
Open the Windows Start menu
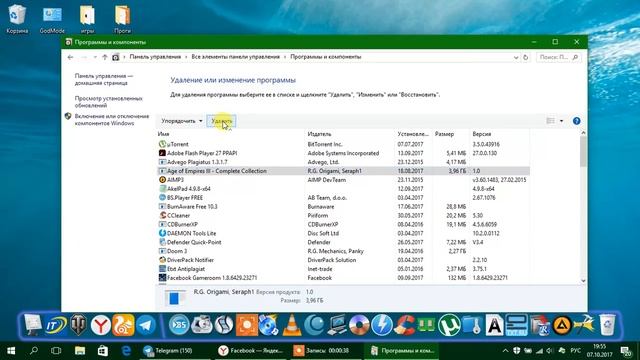[11, 351]
